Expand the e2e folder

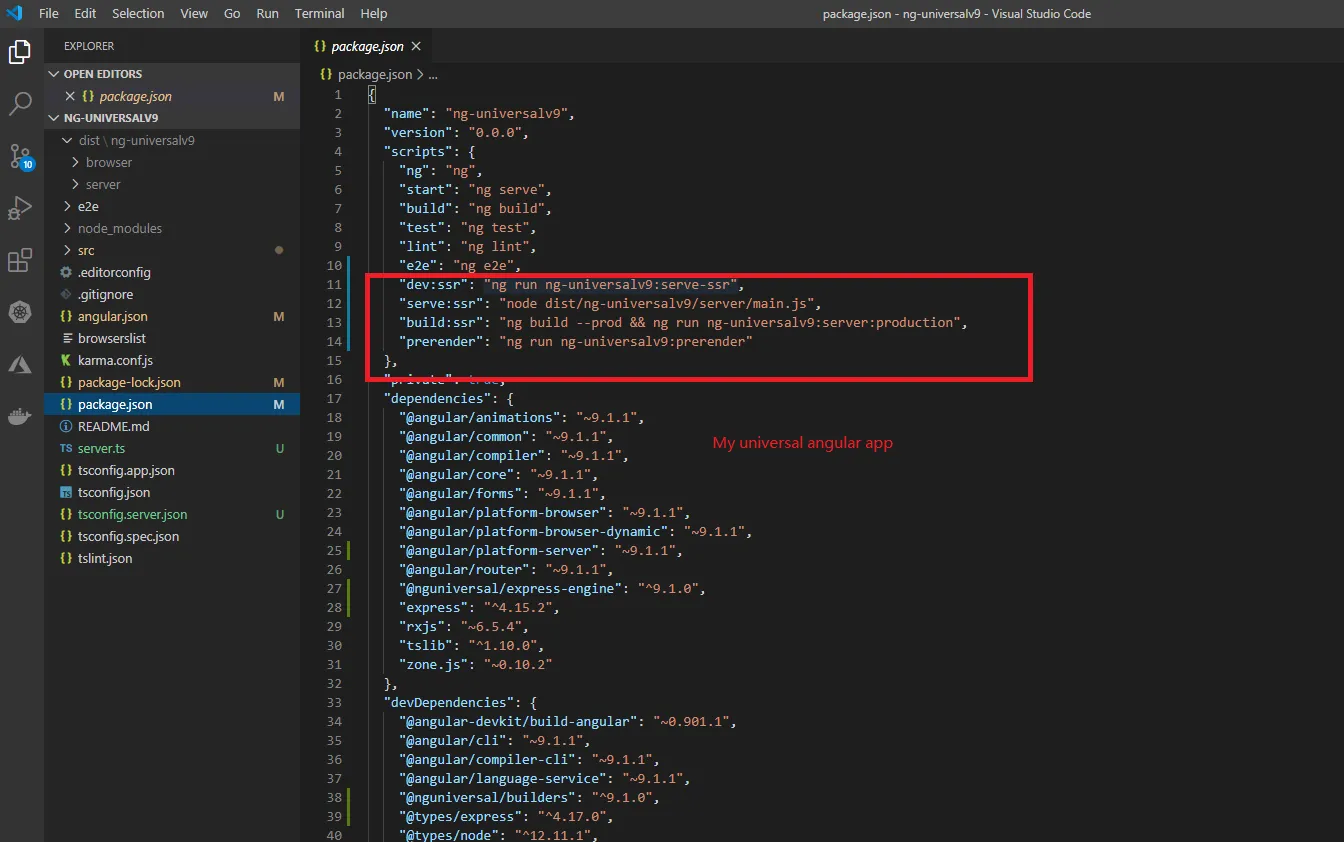tap(67, 207)
